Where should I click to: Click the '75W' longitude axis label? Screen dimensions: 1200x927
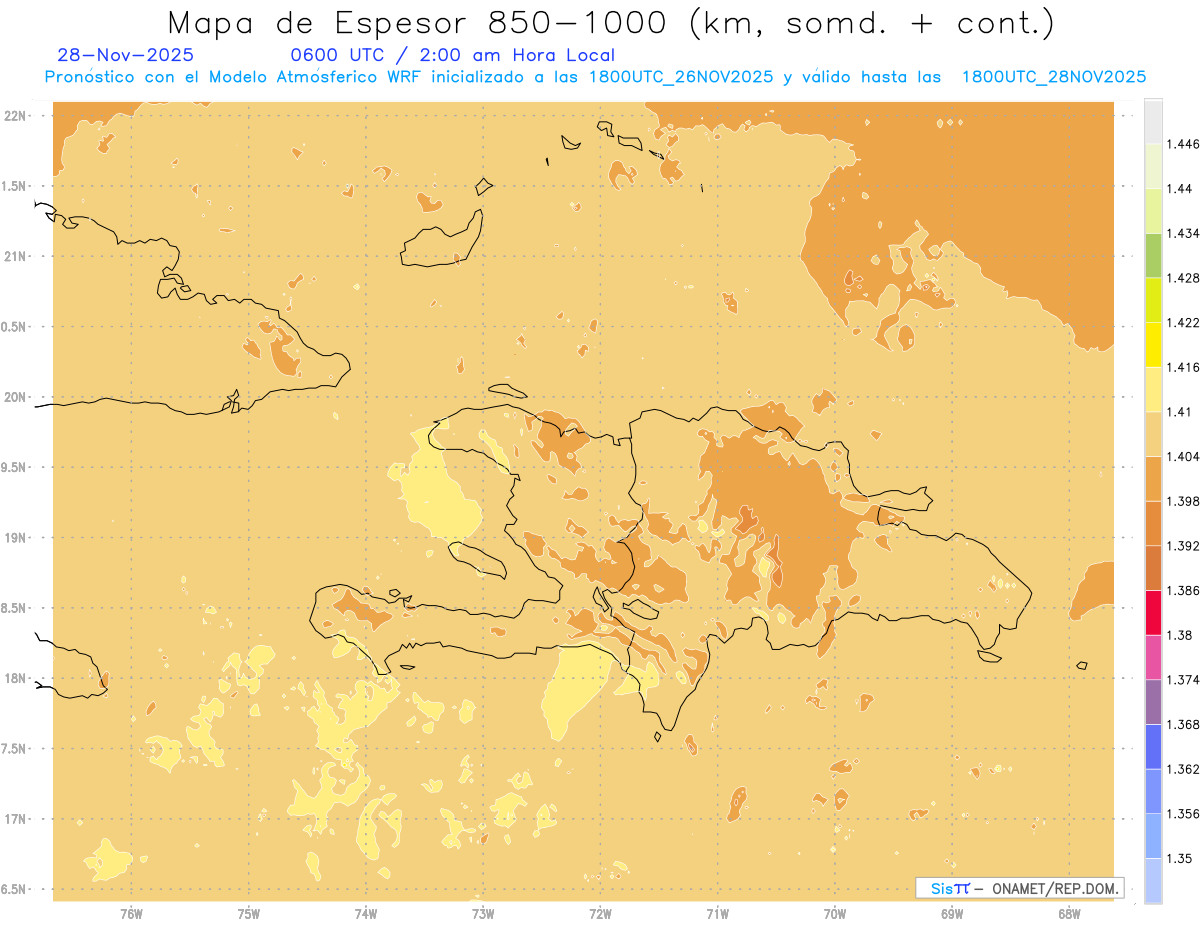pyautogui.click(x=249, y=913)
